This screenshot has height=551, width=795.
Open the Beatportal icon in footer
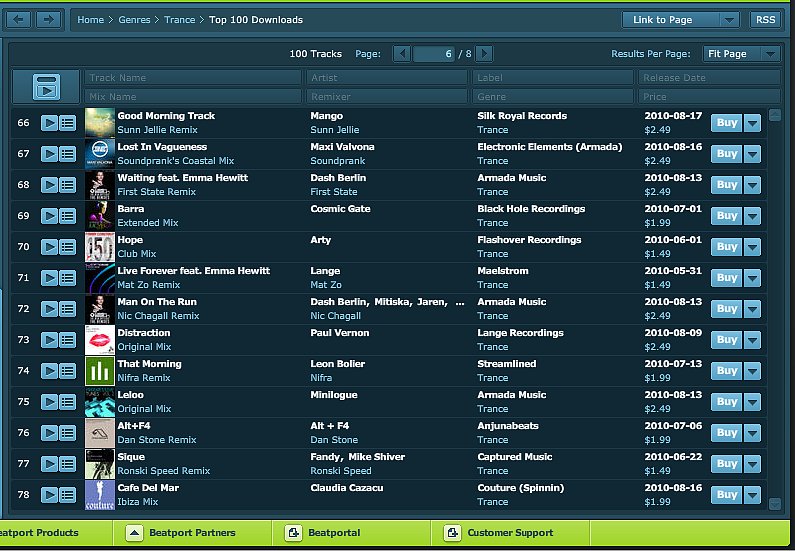[x=294, y=533]
